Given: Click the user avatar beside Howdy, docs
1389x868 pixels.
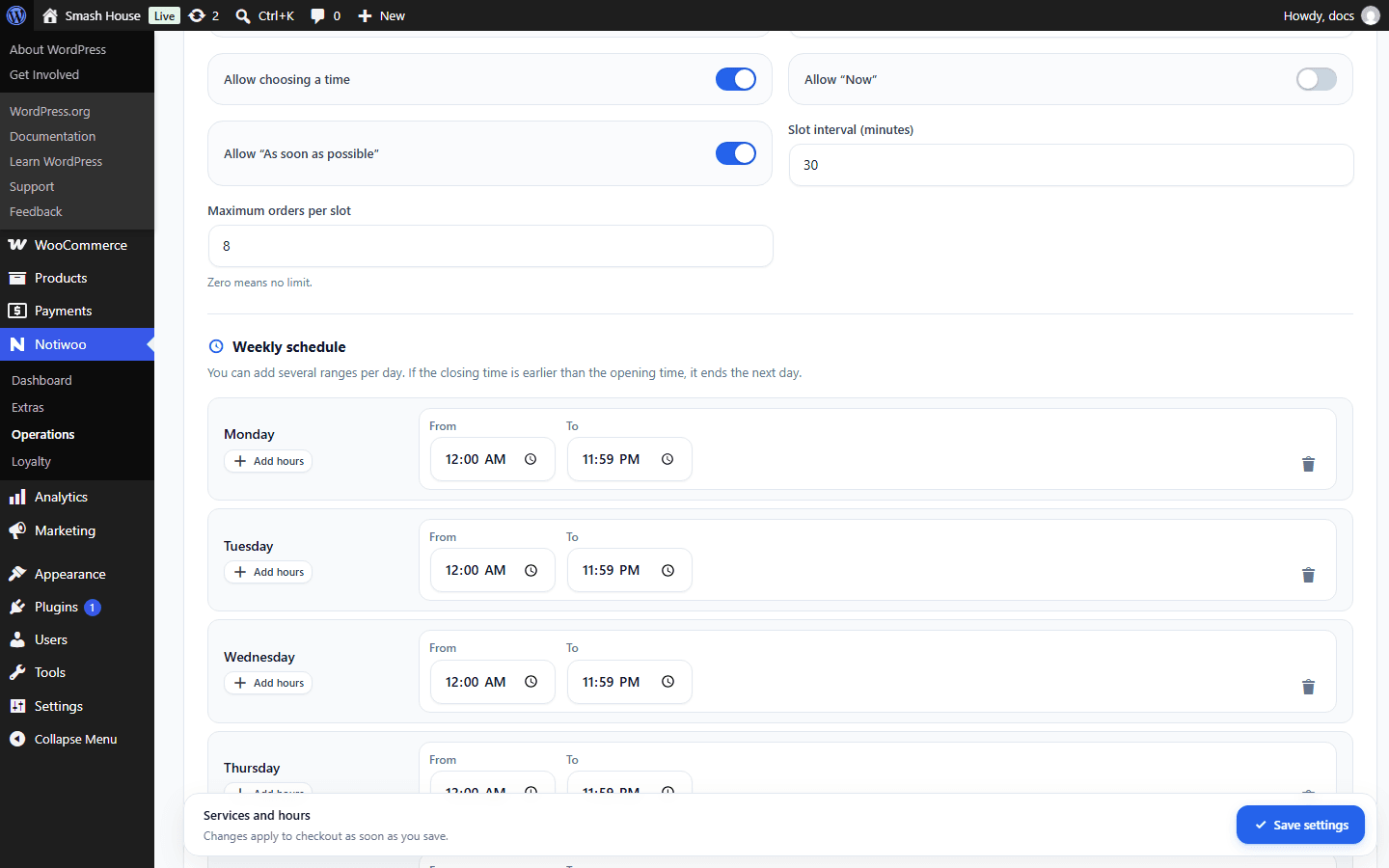Looking at the screenshot, I should pos(1370,15).
